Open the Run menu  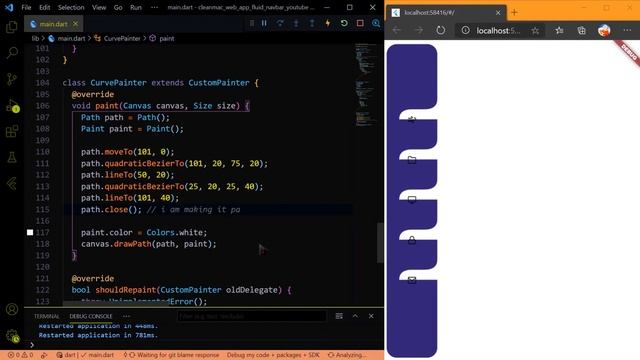136,7
